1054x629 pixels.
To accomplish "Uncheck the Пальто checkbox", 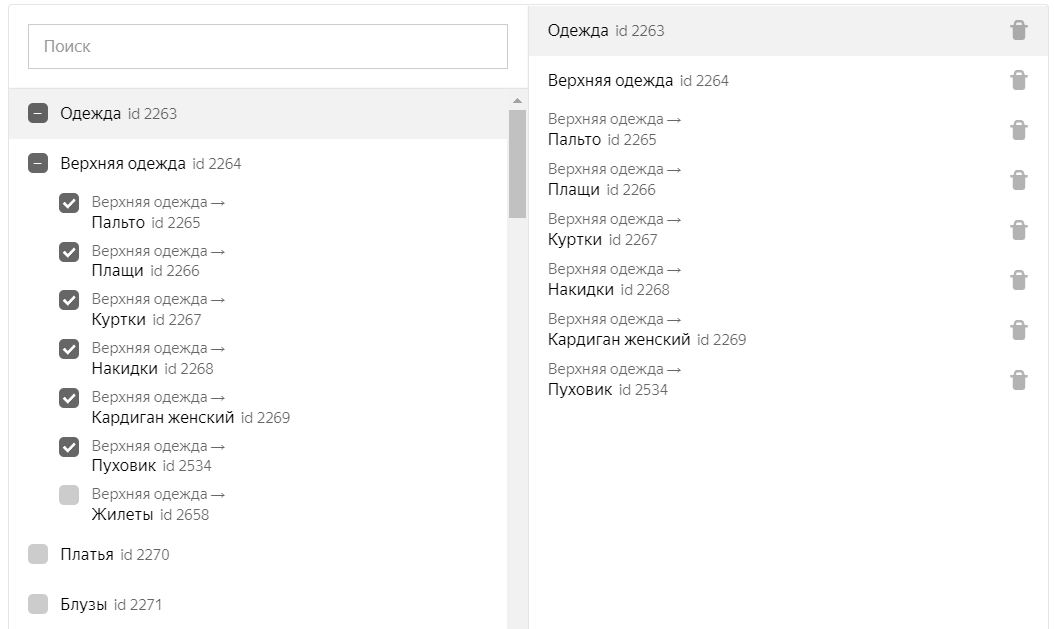I will point(69,203).
